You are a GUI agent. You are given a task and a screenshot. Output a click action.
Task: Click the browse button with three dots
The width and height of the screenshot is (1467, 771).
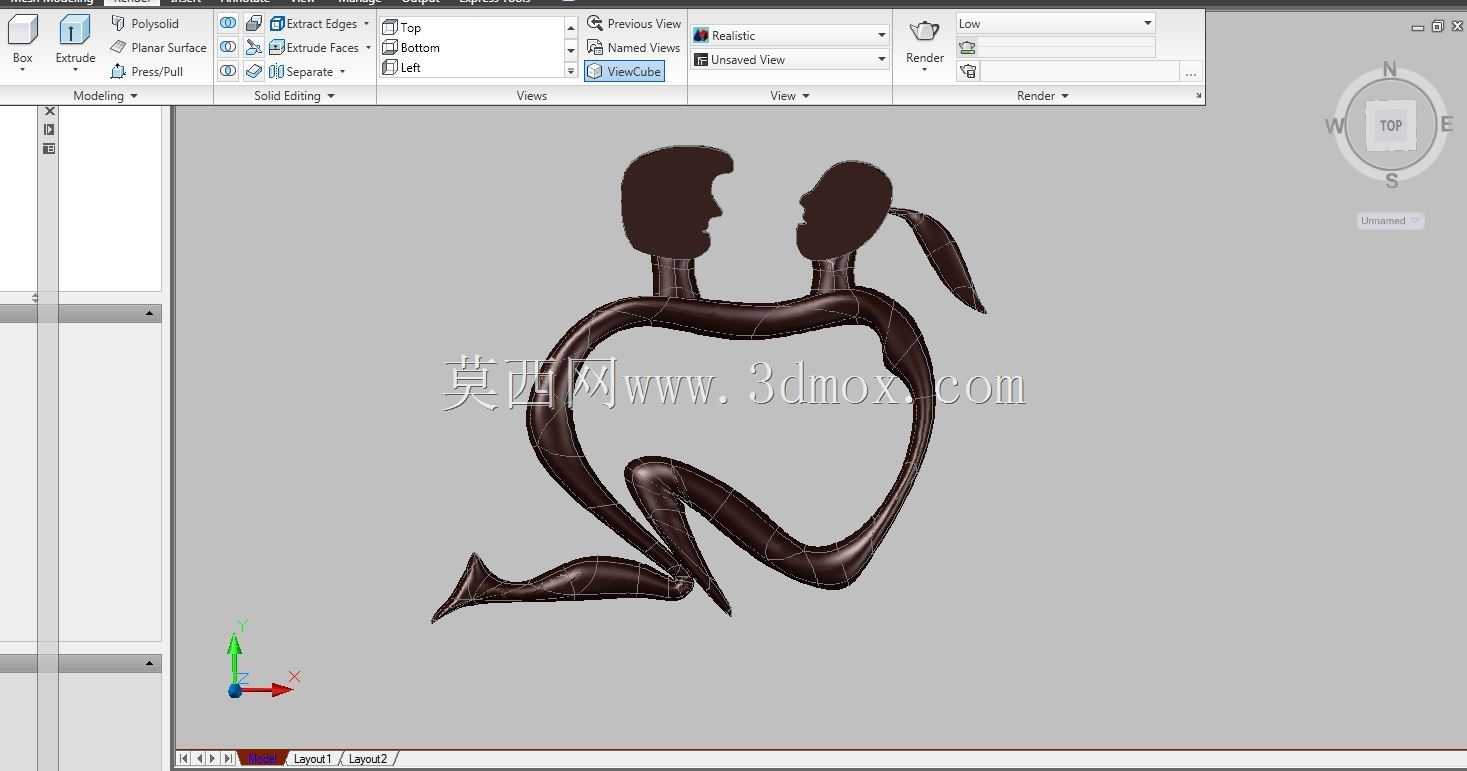pos(1190,71)
